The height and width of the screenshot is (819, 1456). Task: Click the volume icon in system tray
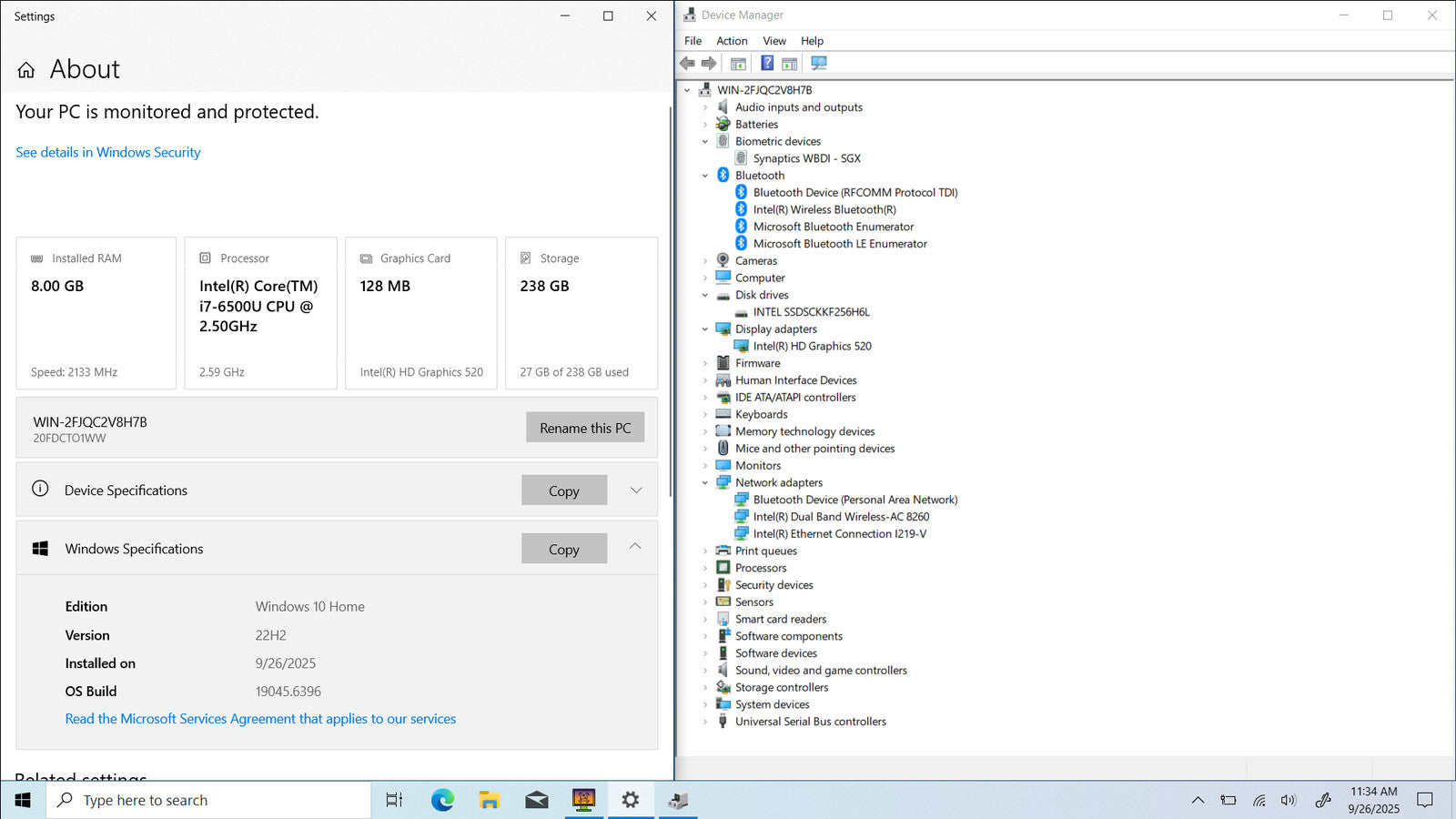click(1289, 801)
